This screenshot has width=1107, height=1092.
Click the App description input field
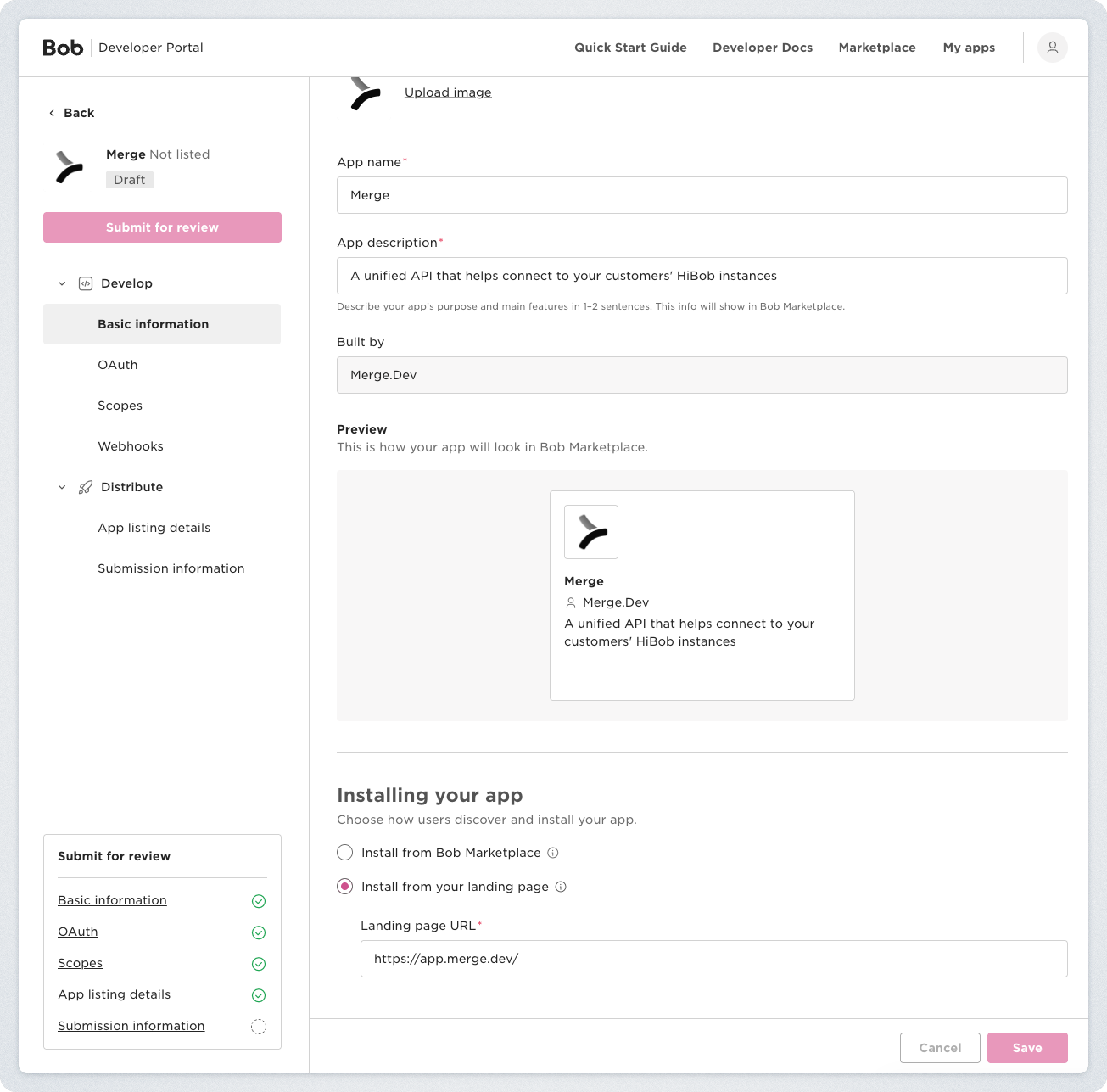[702, 276]
